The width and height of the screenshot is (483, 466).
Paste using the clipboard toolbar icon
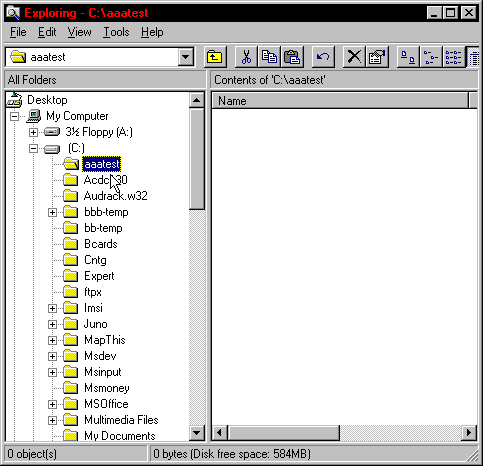point(292,57)
